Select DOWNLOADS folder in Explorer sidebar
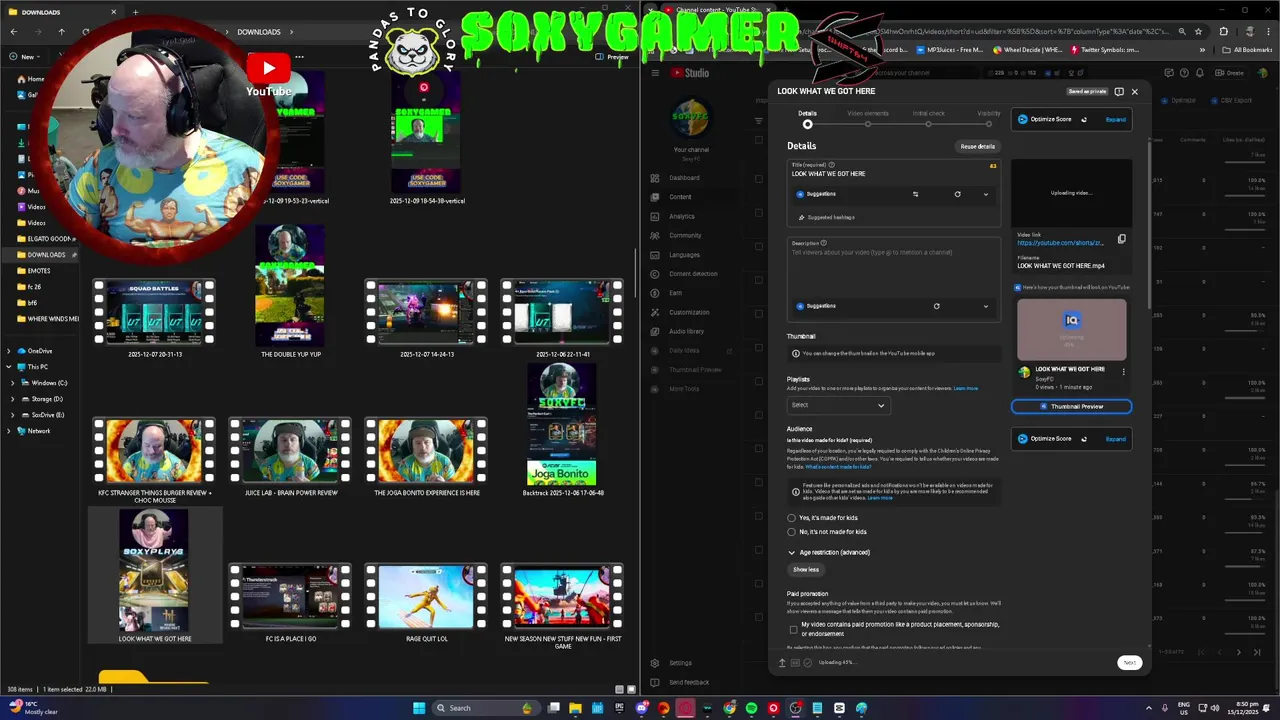The height and width of the screenshot is (720, 1280). tap(46, 255)
